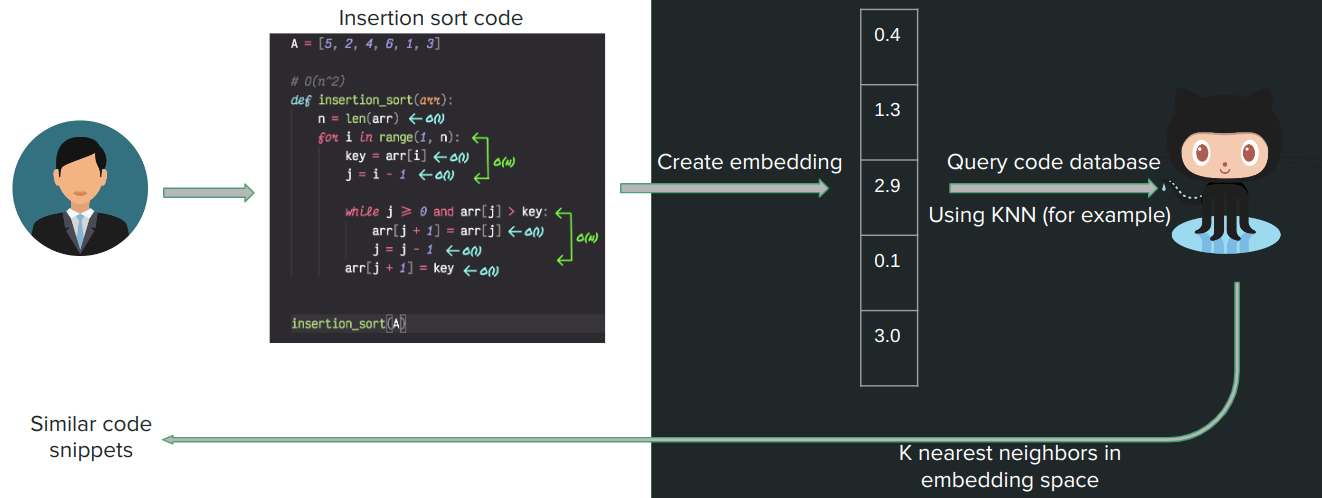Click the arrow under Create embedding
1322x498 pixels.
point(724,188)
